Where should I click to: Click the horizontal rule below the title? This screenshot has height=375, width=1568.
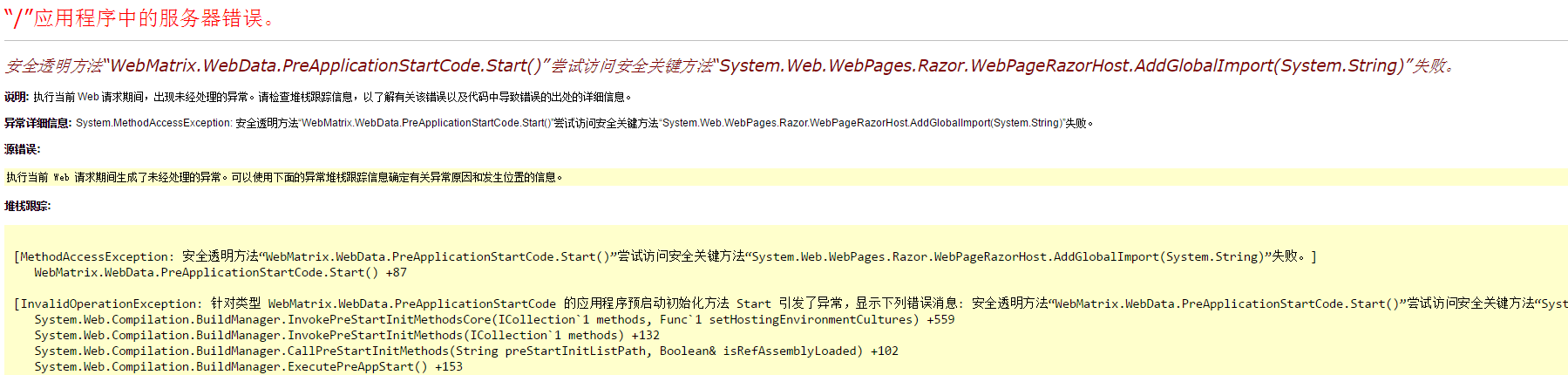pos(784,39)
